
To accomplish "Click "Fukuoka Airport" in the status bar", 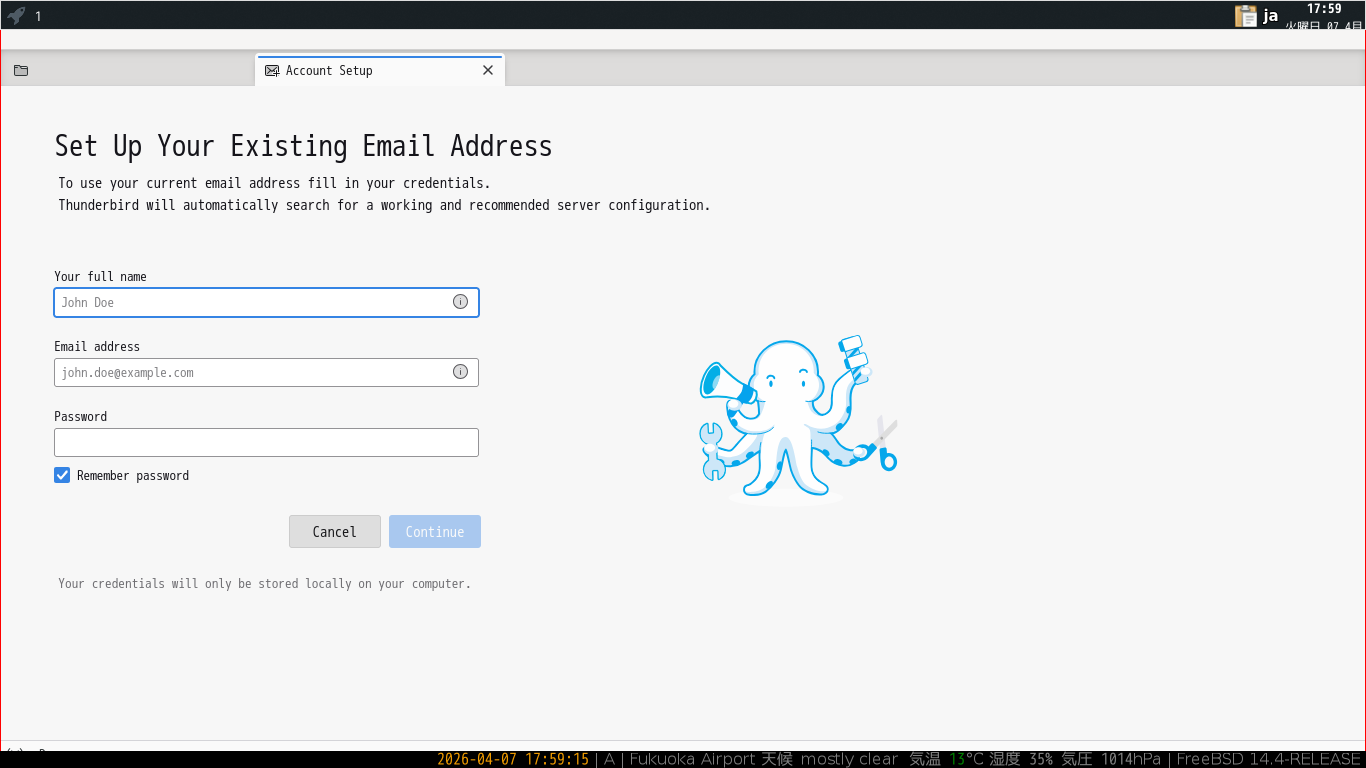I will [x=692, y=759].
